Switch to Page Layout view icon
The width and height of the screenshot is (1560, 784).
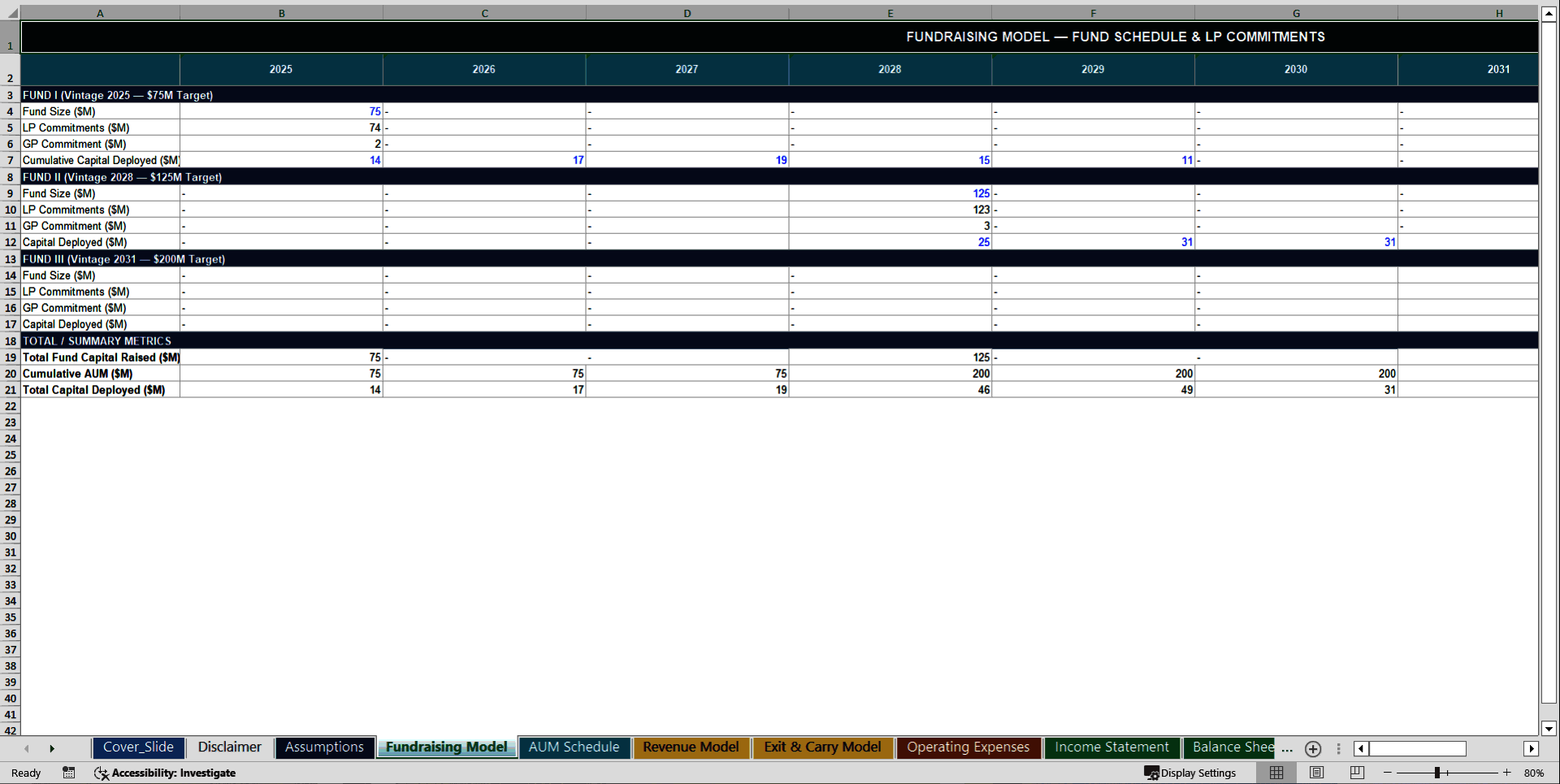click(x=1316, y=773)
